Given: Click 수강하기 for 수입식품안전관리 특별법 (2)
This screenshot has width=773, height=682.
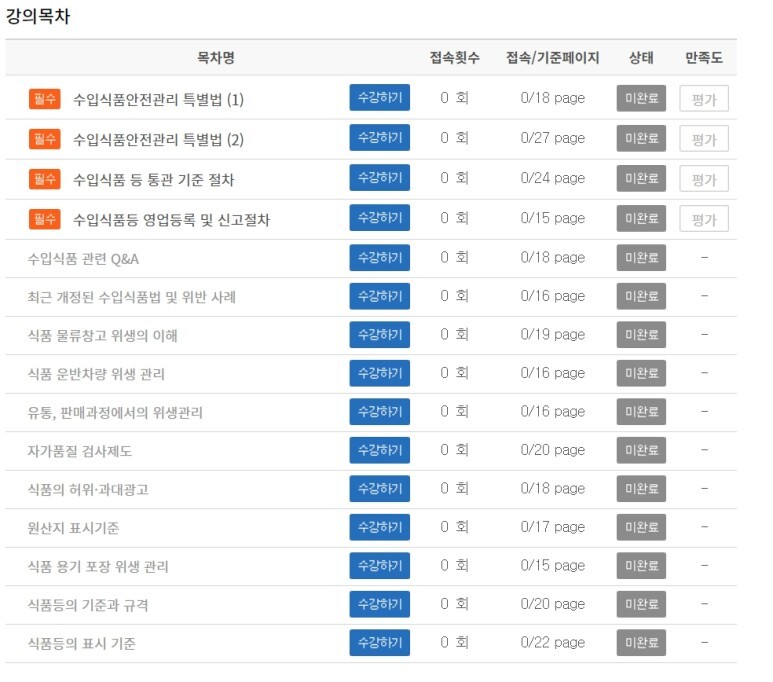Looking at the screenshot, I should pos(380,138).
